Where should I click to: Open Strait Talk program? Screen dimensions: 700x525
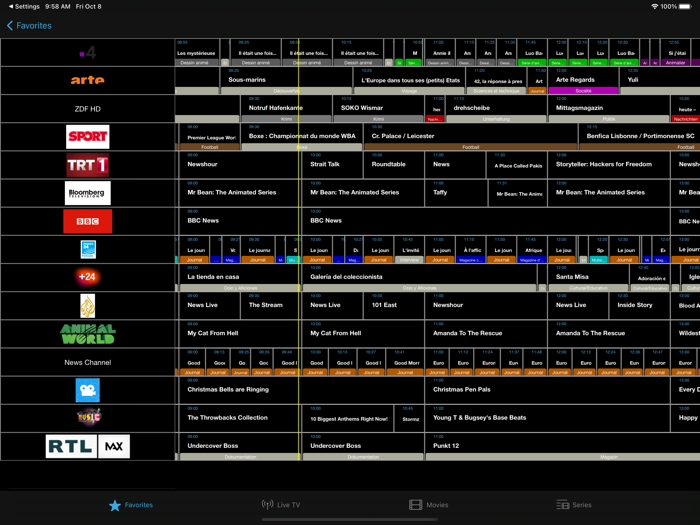332,165
